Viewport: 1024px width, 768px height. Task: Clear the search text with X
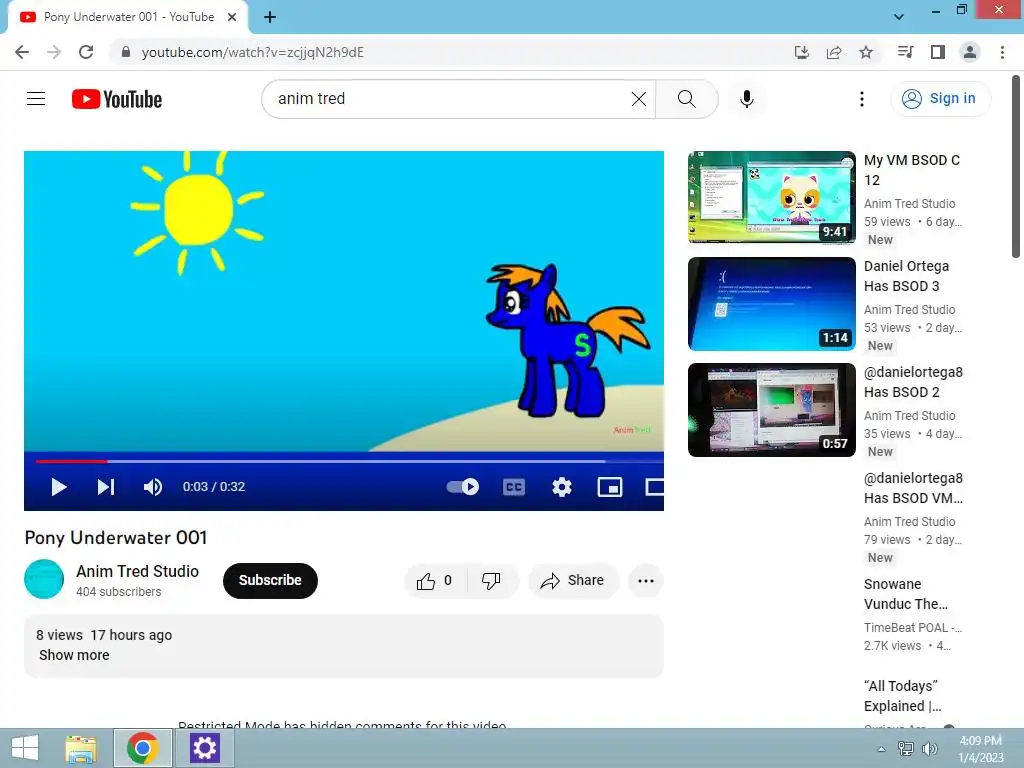click(x=639, y=99)
